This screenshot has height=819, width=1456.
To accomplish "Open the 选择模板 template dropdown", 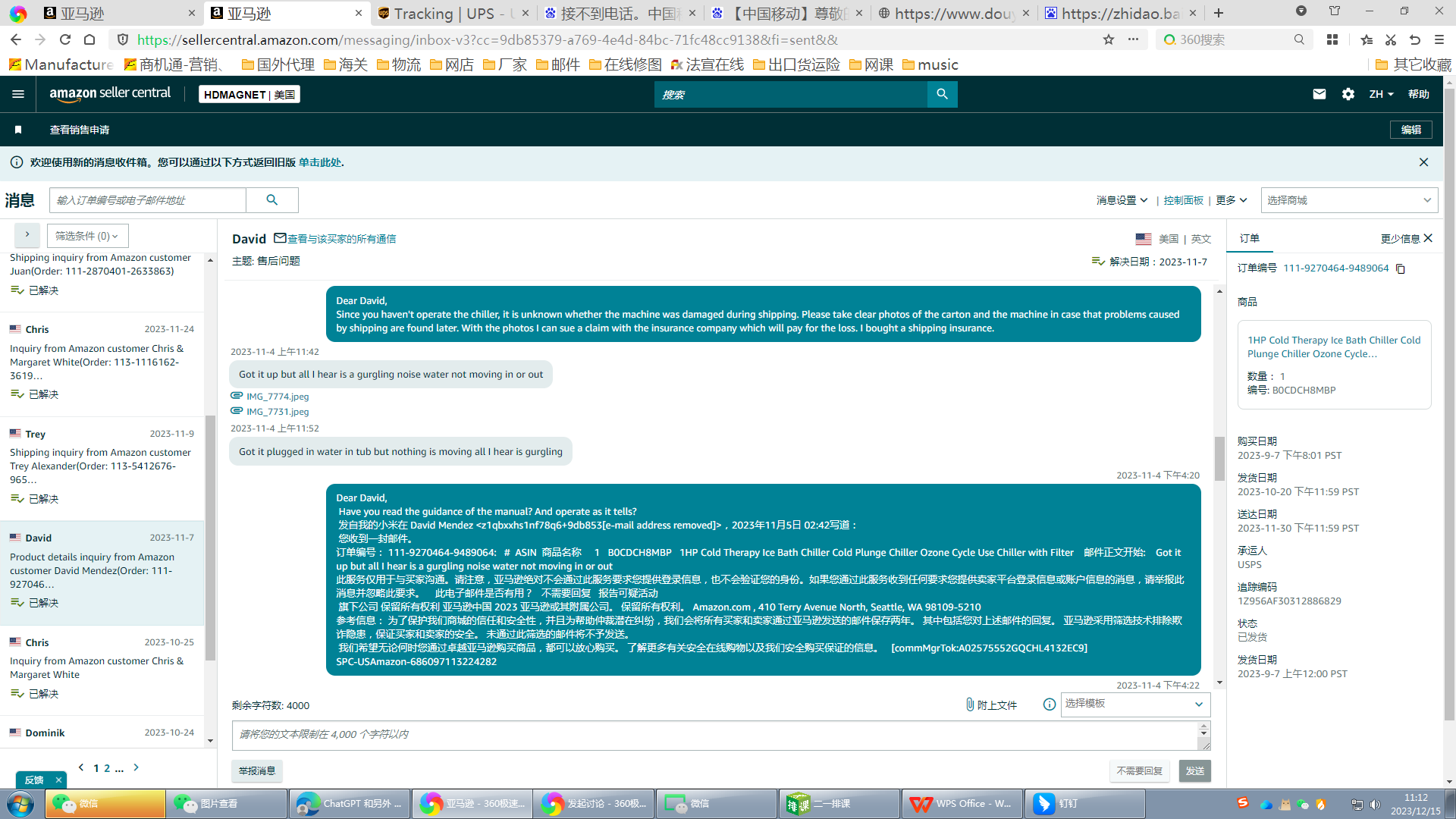I will [1134, 704].
